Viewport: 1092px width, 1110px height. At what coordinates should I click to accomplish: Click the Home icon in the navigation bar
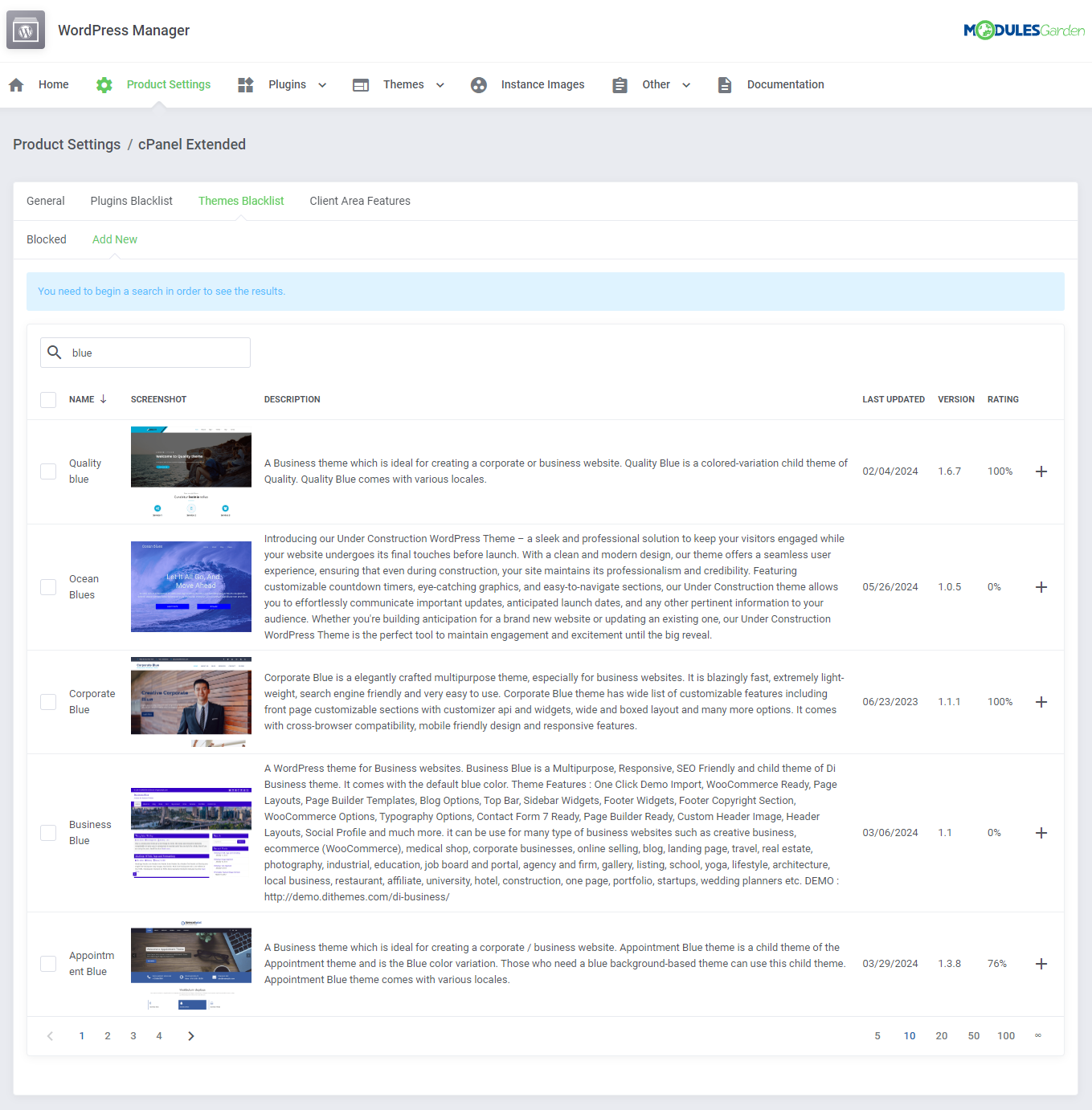[16, 84]
